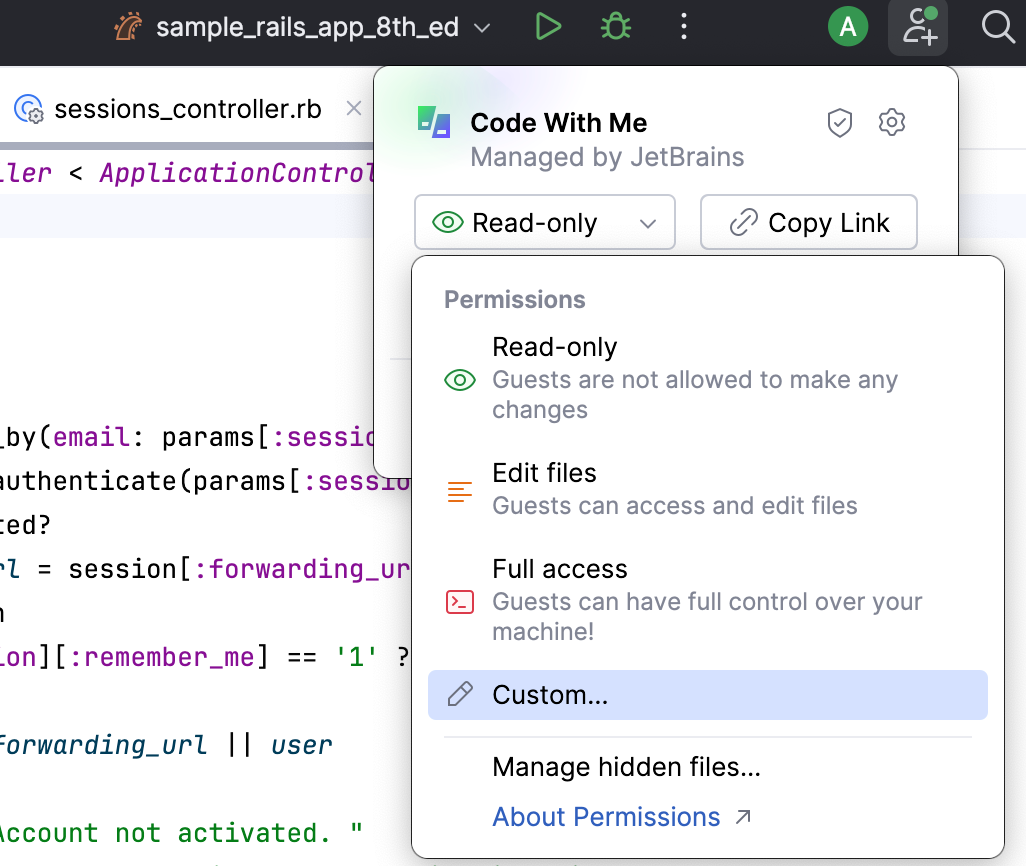
Task: Click the gear icon on sessions_controller.rb tab
Action: click(28, 110)
